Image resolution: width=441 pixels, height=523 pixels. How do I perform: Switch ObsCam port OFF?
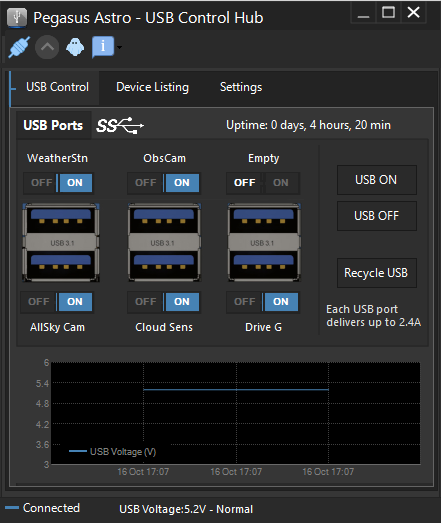pyautogui.click(x=145, y=183)
